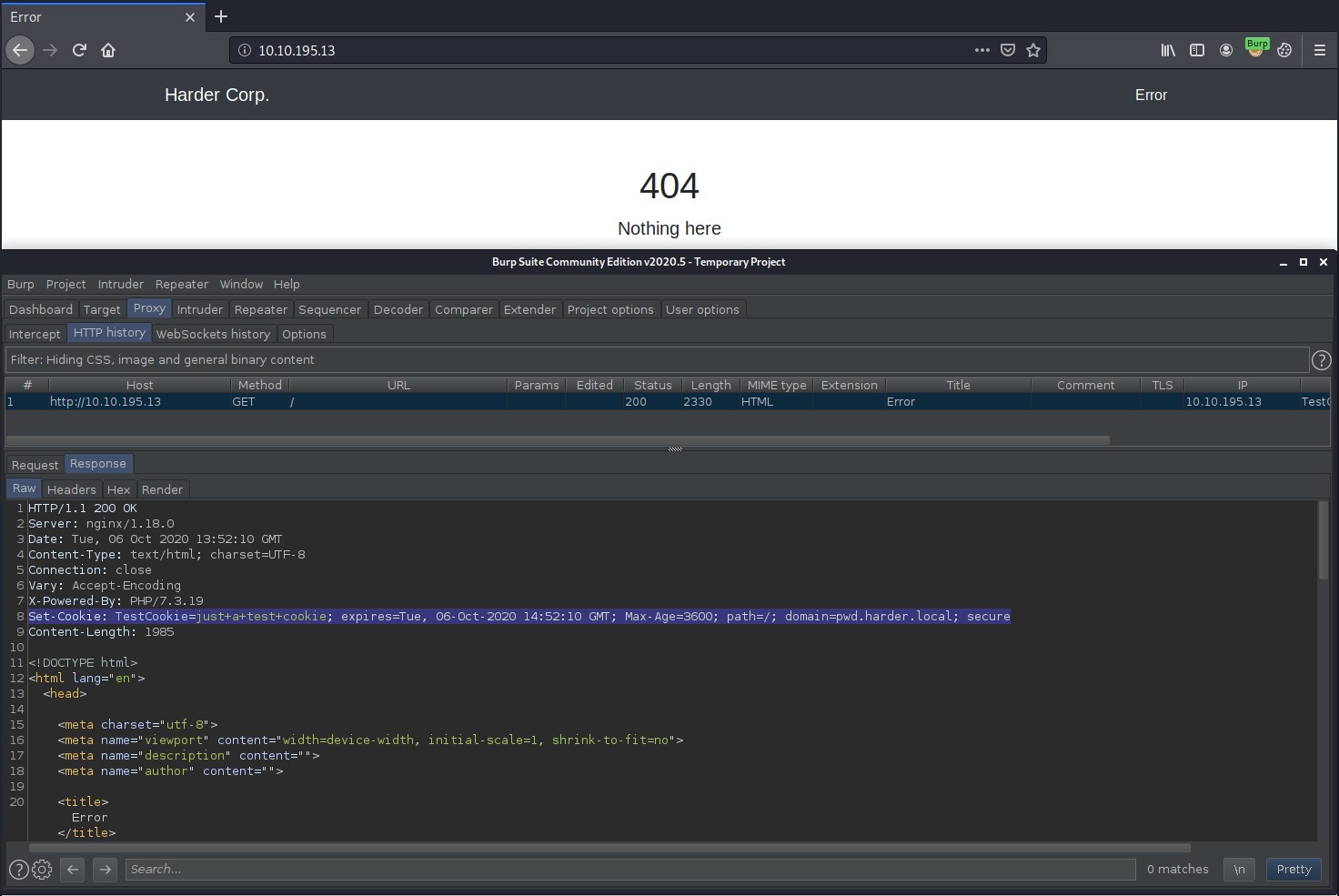Sort history by Status column
Image resolution: width=1339 pixels, height=896 pixels.
653,386
